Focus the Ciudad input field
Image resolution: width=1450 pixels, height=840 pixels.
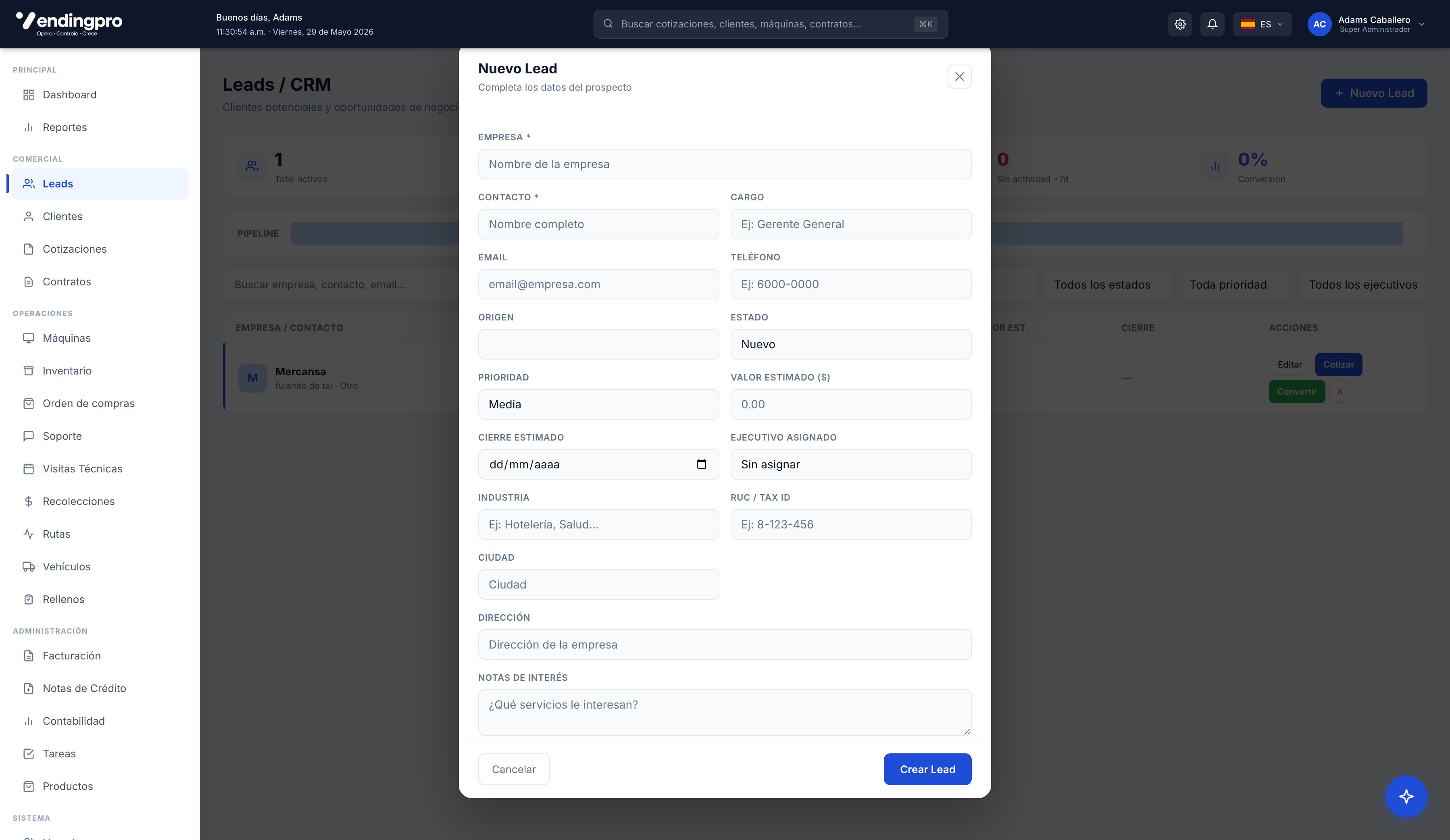click(598, 584)
